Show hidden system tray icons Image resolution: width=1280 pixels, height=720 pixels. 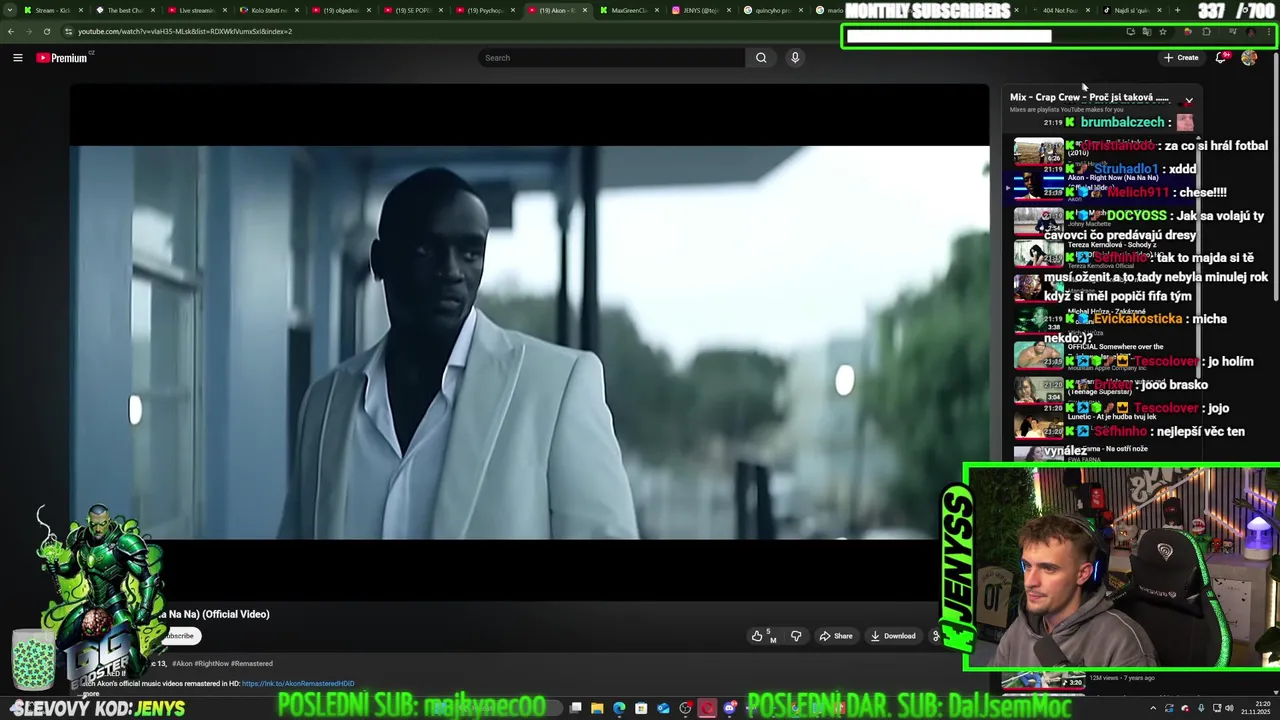[x=1153, y=709]
